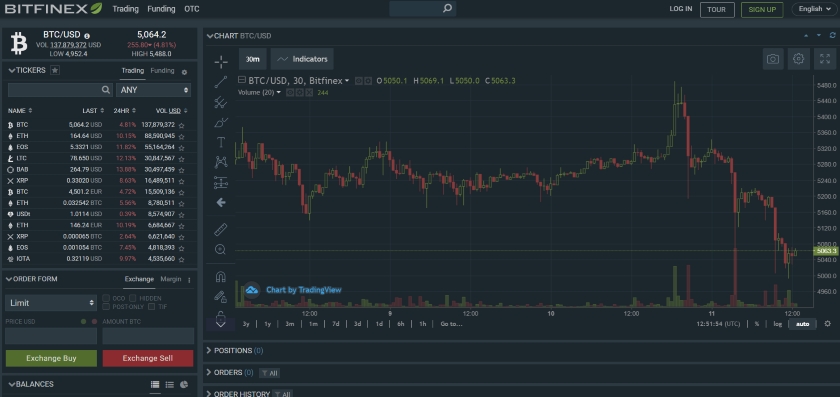840x397 pixels.
Task: Open the Funding menu in the header
Action: [x=161, y=9]
